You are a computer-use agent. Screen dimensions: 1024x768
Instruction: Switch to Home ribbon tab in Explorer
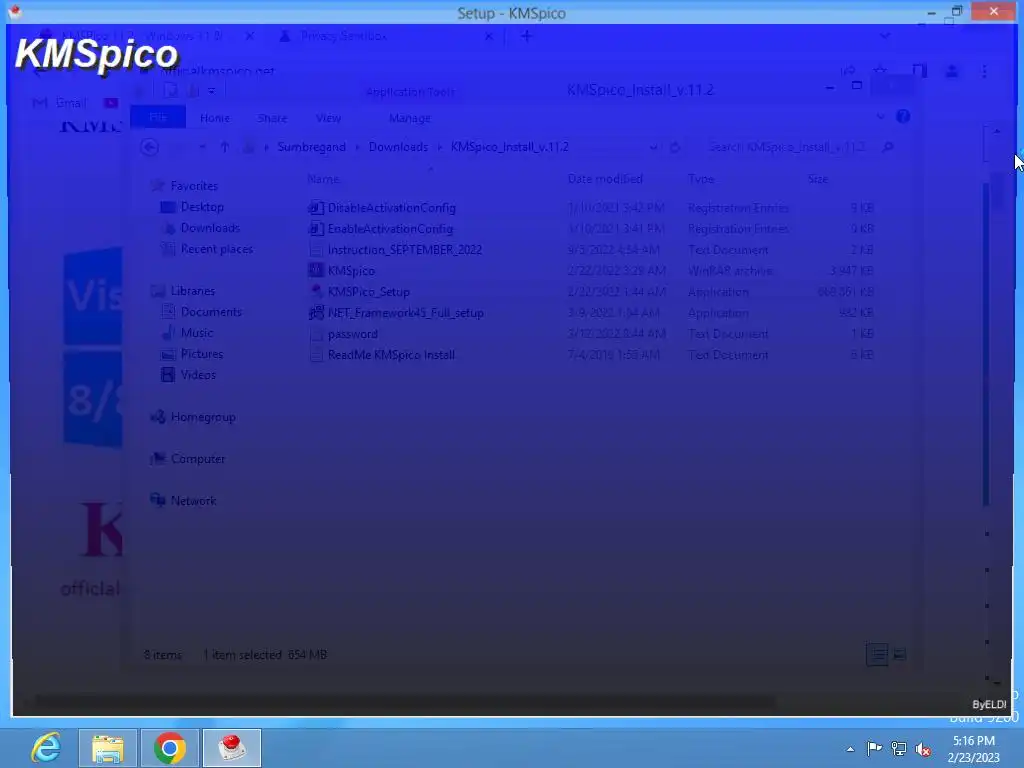coord(215,118)
